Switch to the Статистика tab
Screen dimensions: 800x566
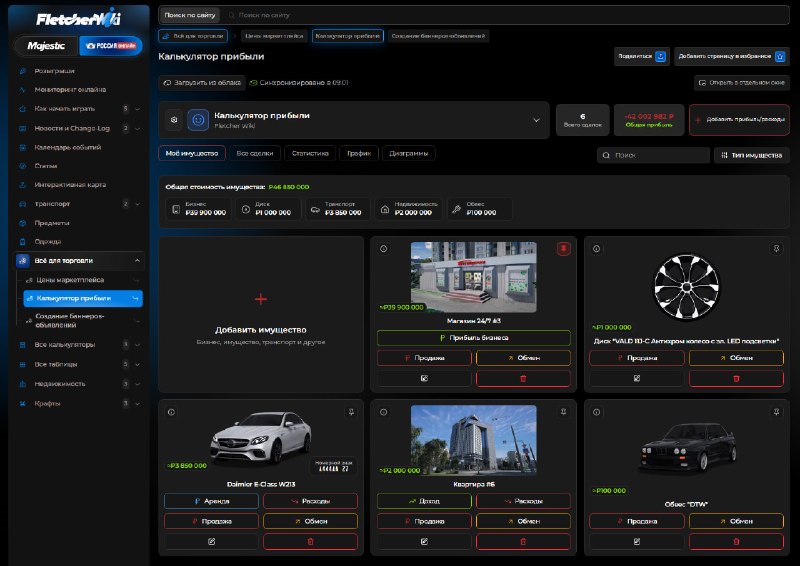[x=310, y=153]
